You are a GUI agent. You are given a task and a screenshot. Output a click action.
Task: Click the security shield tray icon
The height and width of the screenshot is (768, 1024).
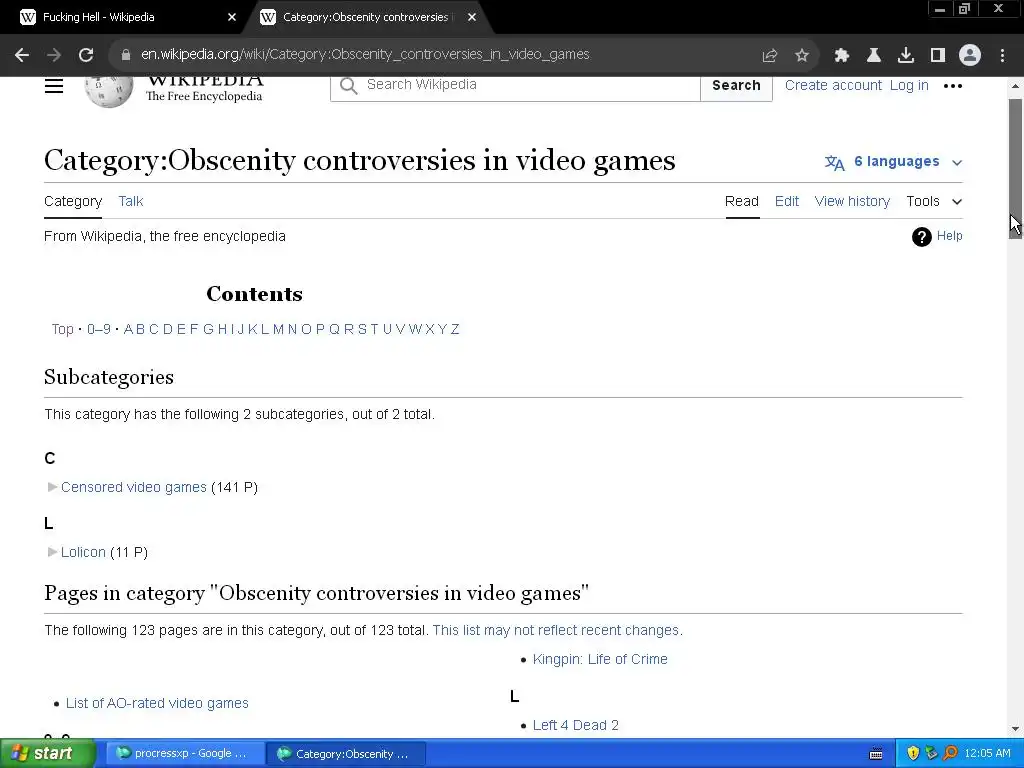point(913,754)
